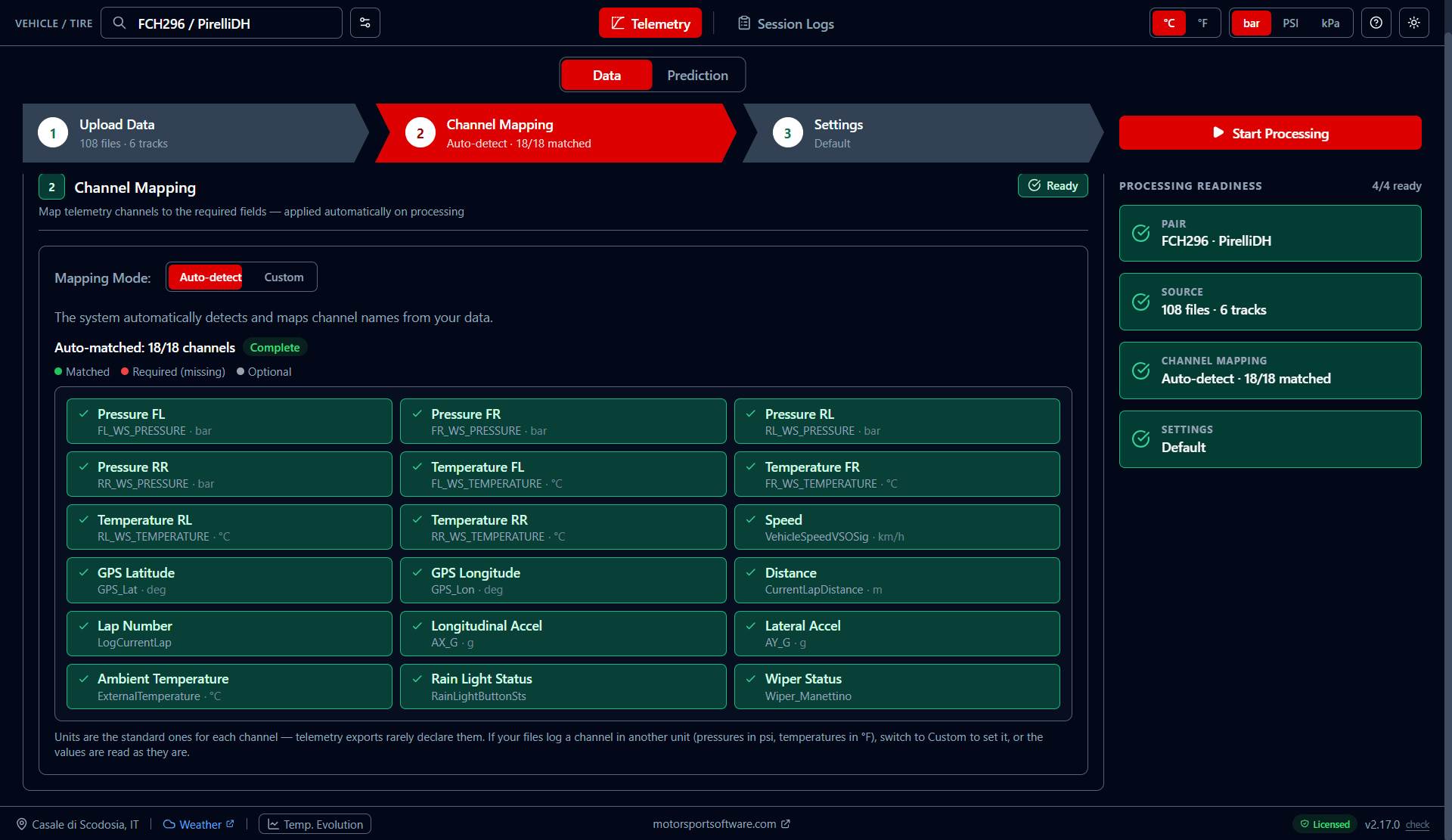
Task: Click the Session Logs clipboard icon
Action: tap(744, 23)
